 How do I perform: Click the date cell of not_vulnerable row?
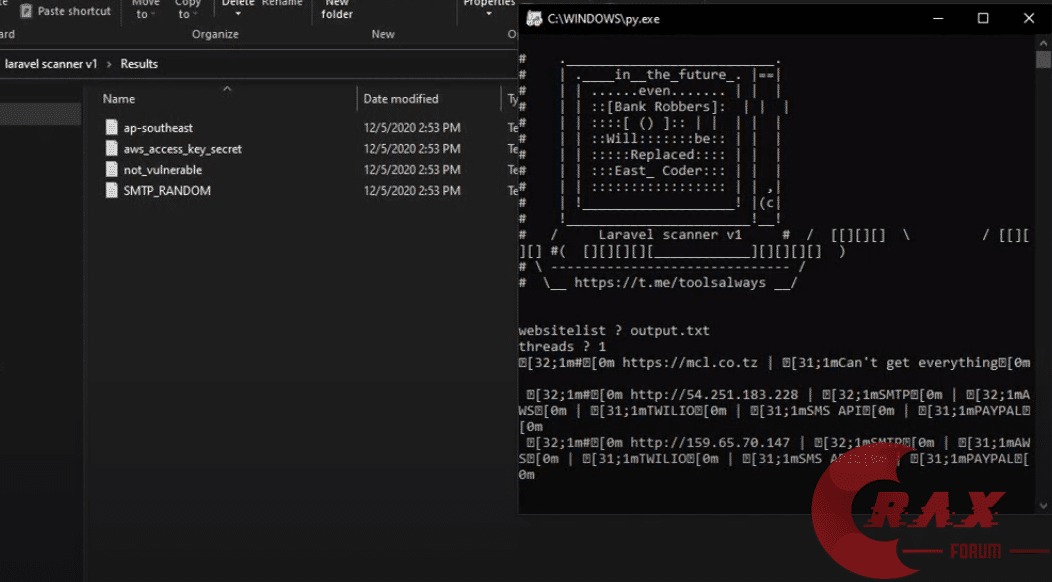(x=412, y=170)
